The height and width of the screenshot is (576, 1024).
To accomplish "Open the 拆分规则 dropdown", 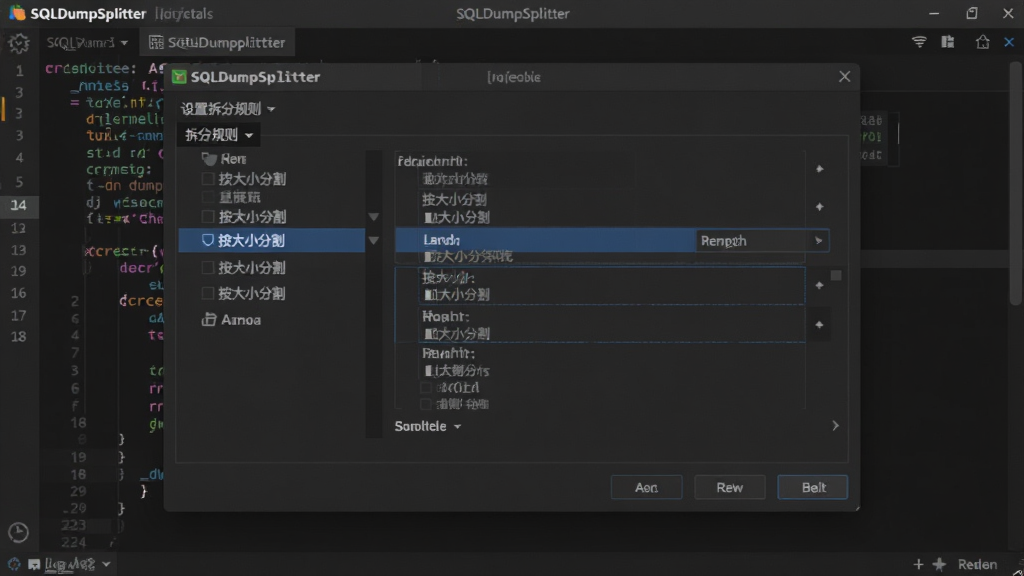I will (x=219, y=135).
